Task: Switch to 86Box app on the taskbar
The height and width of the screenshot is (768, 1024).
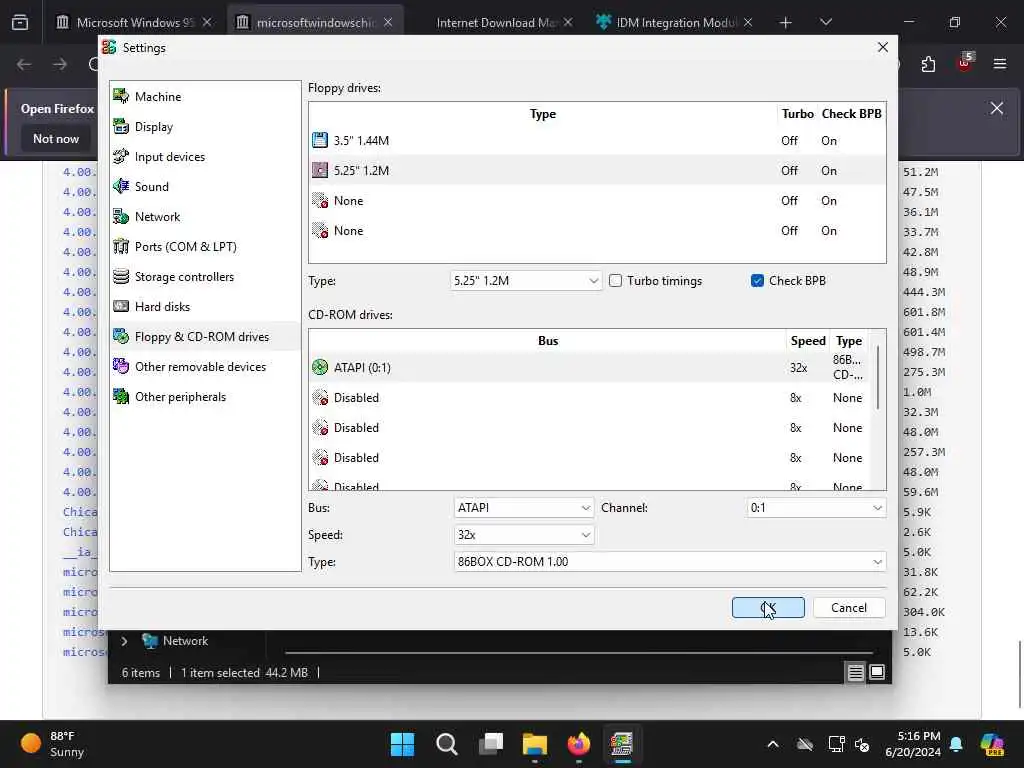Action: point(622,744)
